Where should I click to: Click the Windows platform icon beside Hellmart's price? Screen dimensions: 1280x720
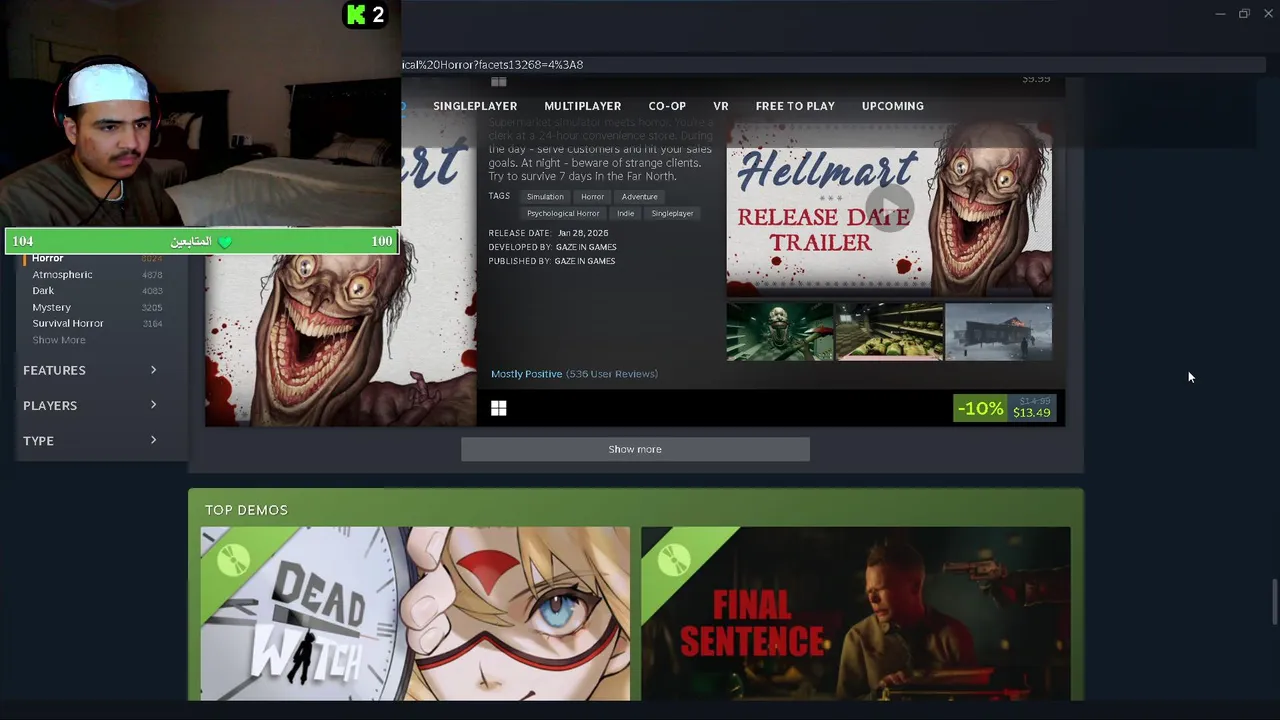point(498,408)
